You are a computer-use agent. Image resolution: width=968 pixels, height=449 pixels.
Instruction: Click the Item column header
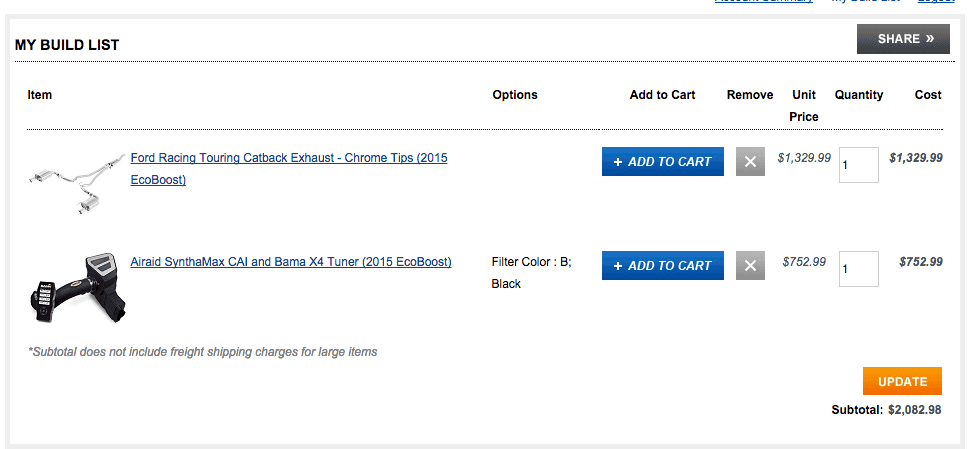pos(40,95)
